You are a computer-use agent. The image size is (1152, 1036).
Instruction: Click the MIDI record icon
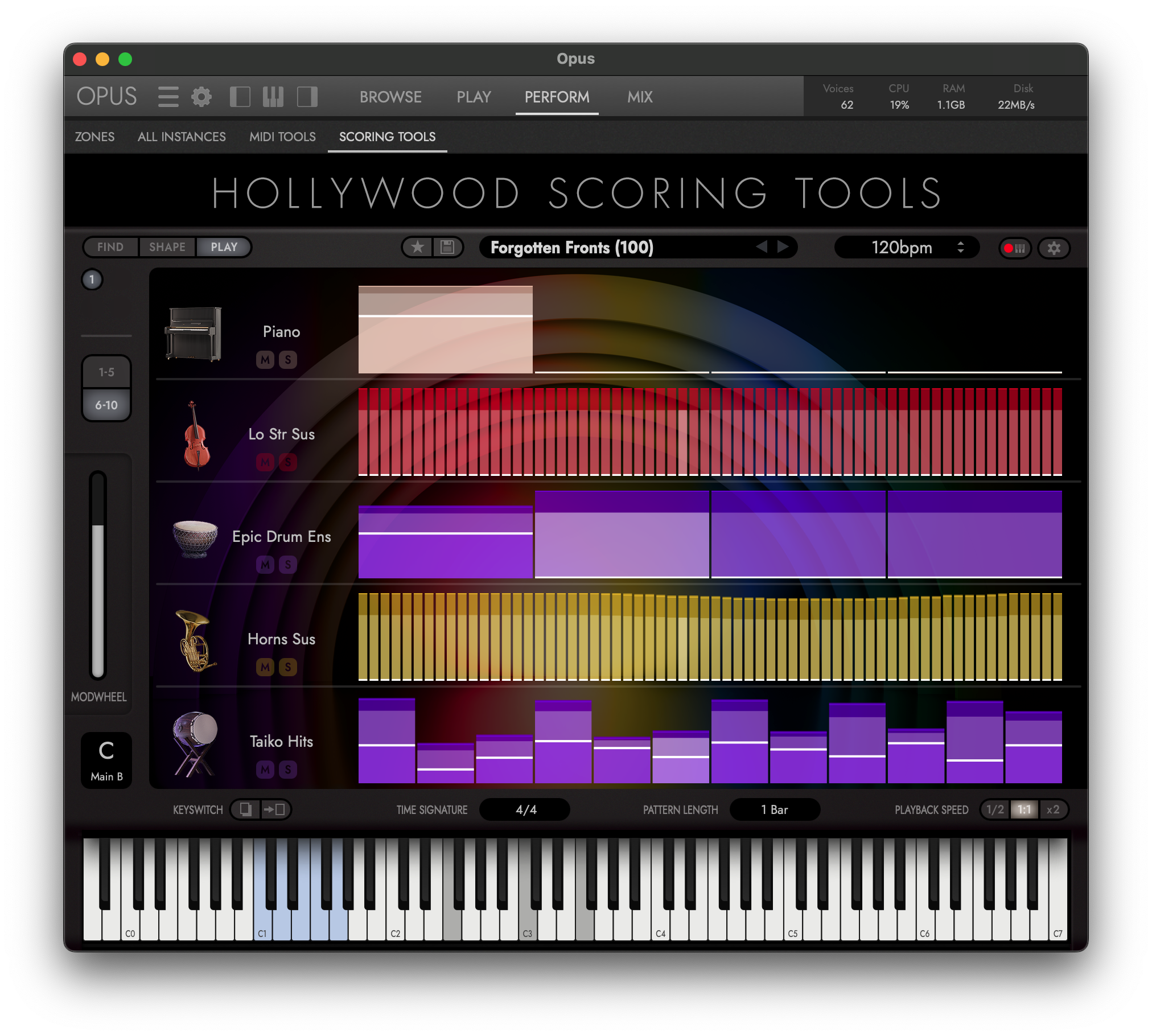[1015, 248]
